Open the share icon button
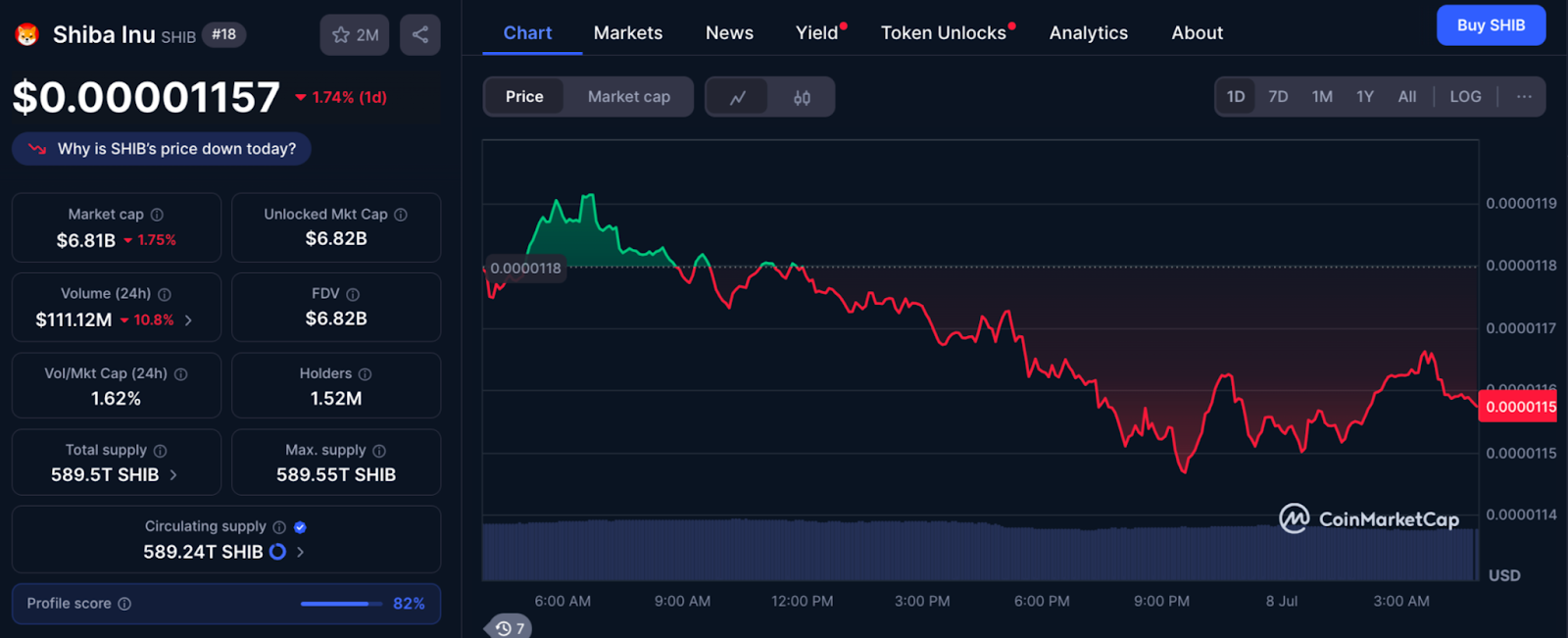 click(420, 35)
